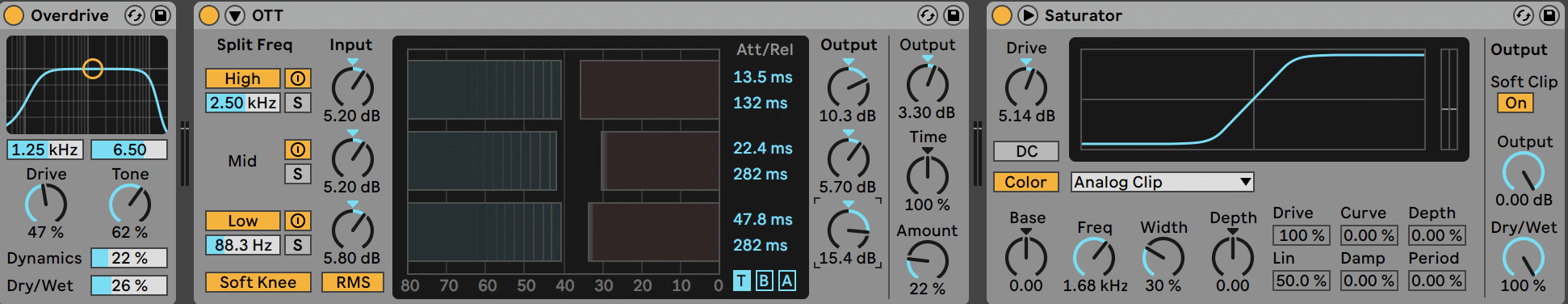Click the waveshaper Curve 0.00 % field
The height and width of the screenshot is (304, 1568).
1369,235
